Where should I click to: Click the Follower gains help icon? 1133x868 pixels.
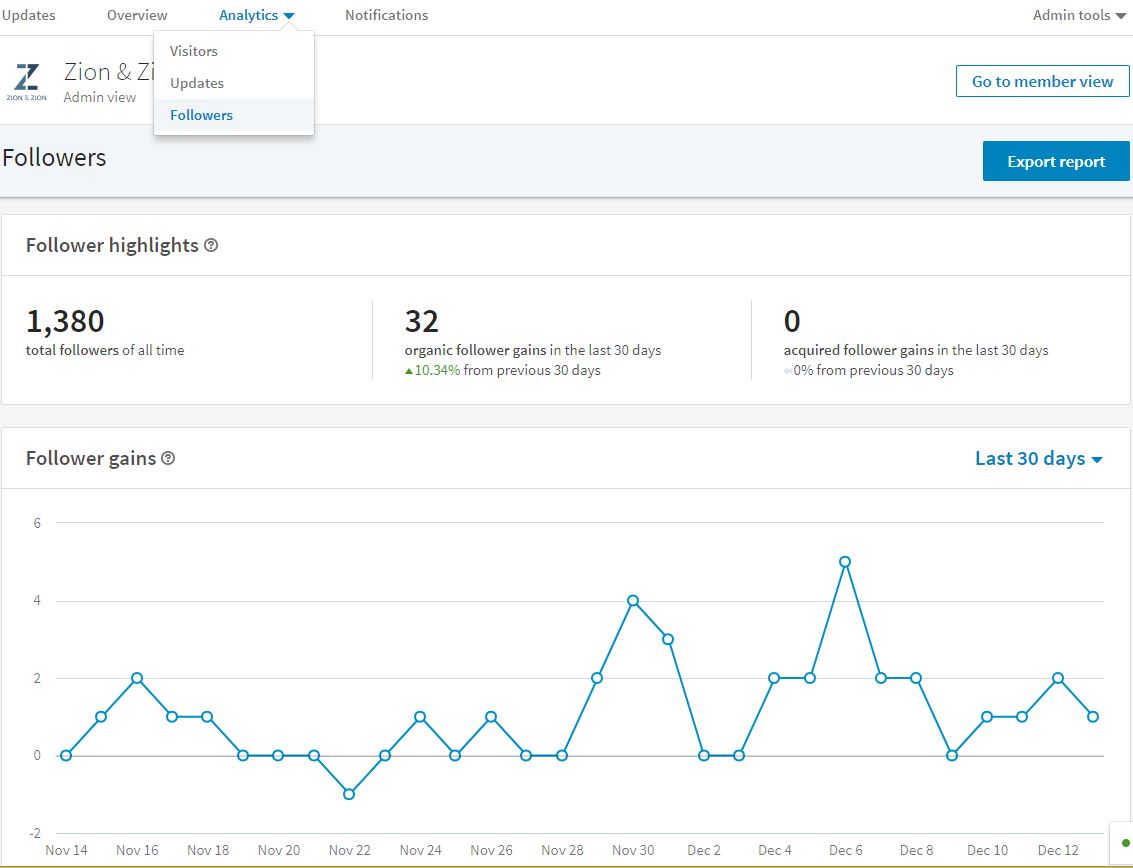pos(167,457)
